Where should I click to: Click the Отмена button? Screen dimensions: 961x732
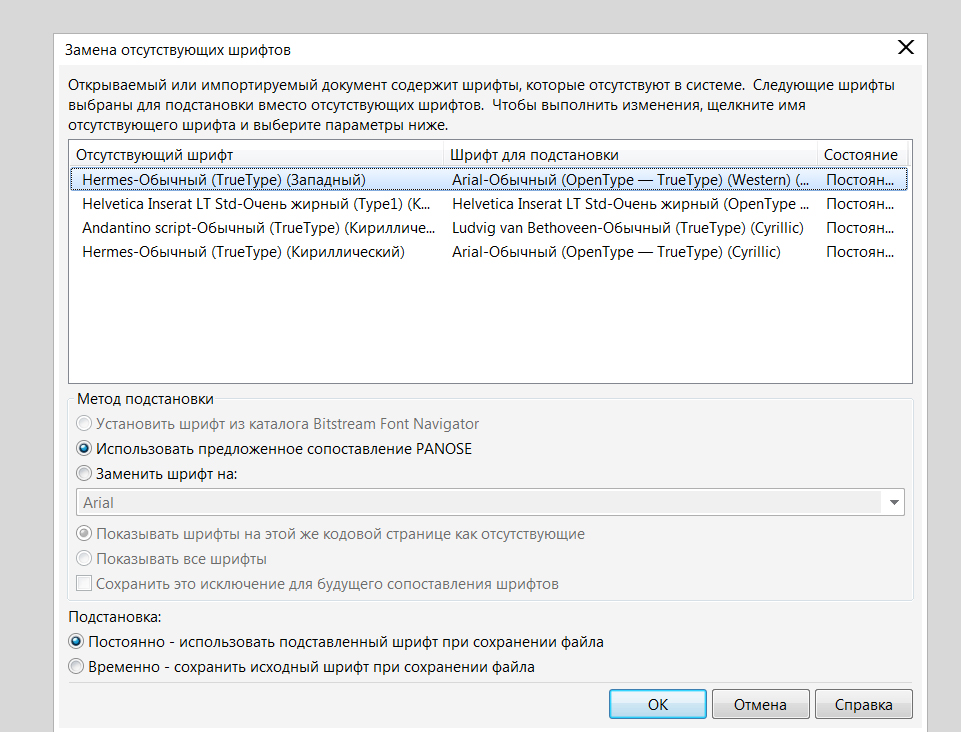761,704
